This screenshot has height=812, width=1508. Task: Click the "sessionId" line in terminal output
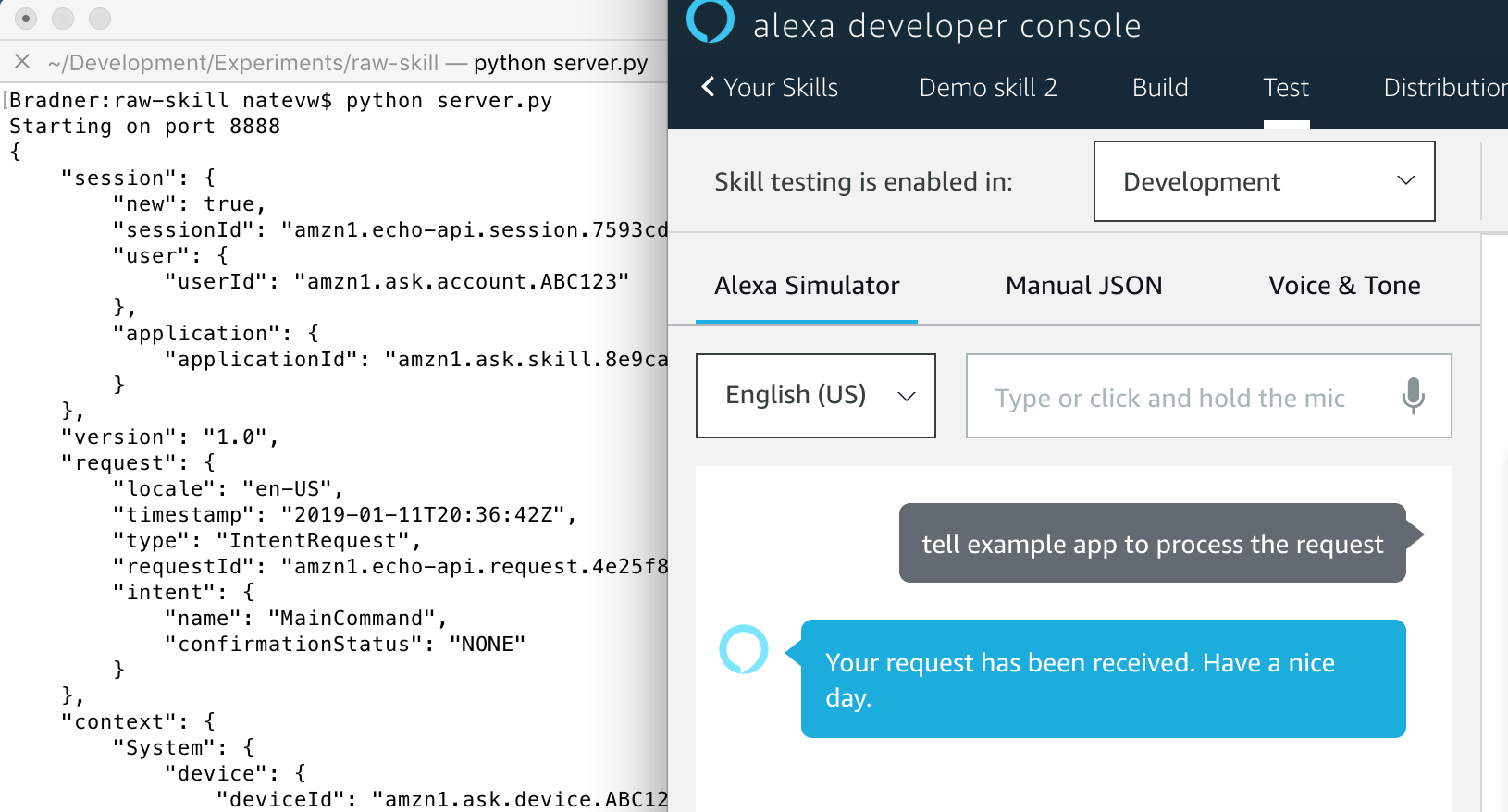(389, 230)
